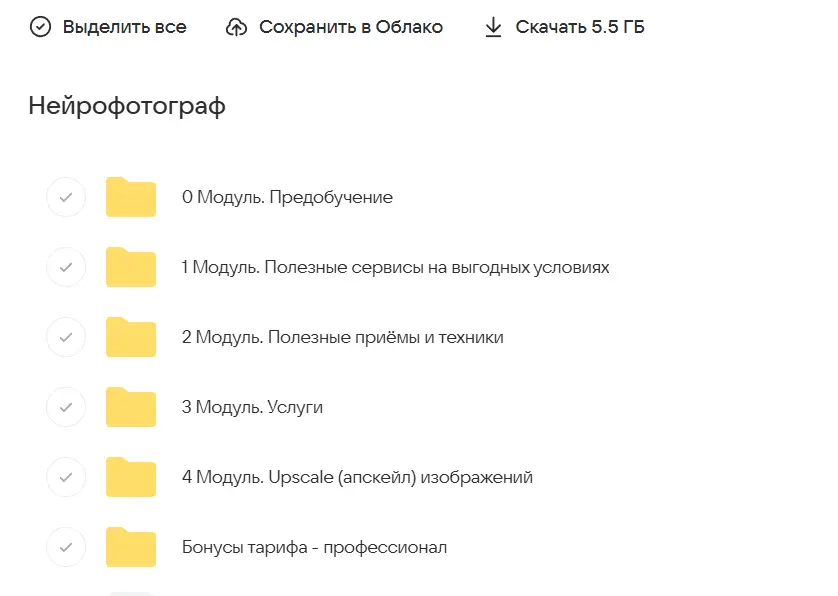Click the cloud upload icon next to Сохранить в Облако
The height and width of the screenshot is (596, 838).
(236, 27)
